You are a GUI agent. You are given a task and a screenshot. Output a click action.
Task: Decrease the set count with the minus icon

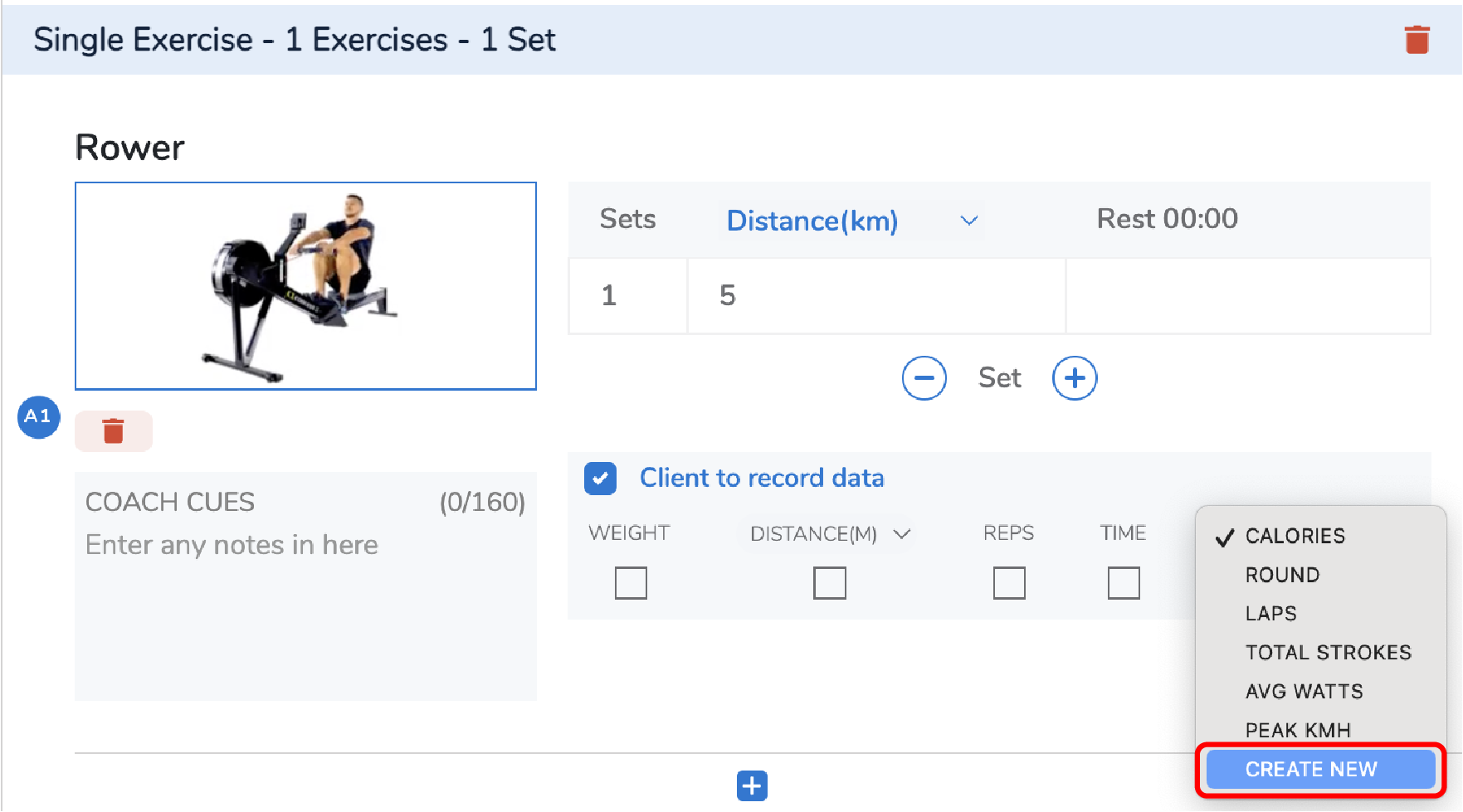[x=924, y=378]
